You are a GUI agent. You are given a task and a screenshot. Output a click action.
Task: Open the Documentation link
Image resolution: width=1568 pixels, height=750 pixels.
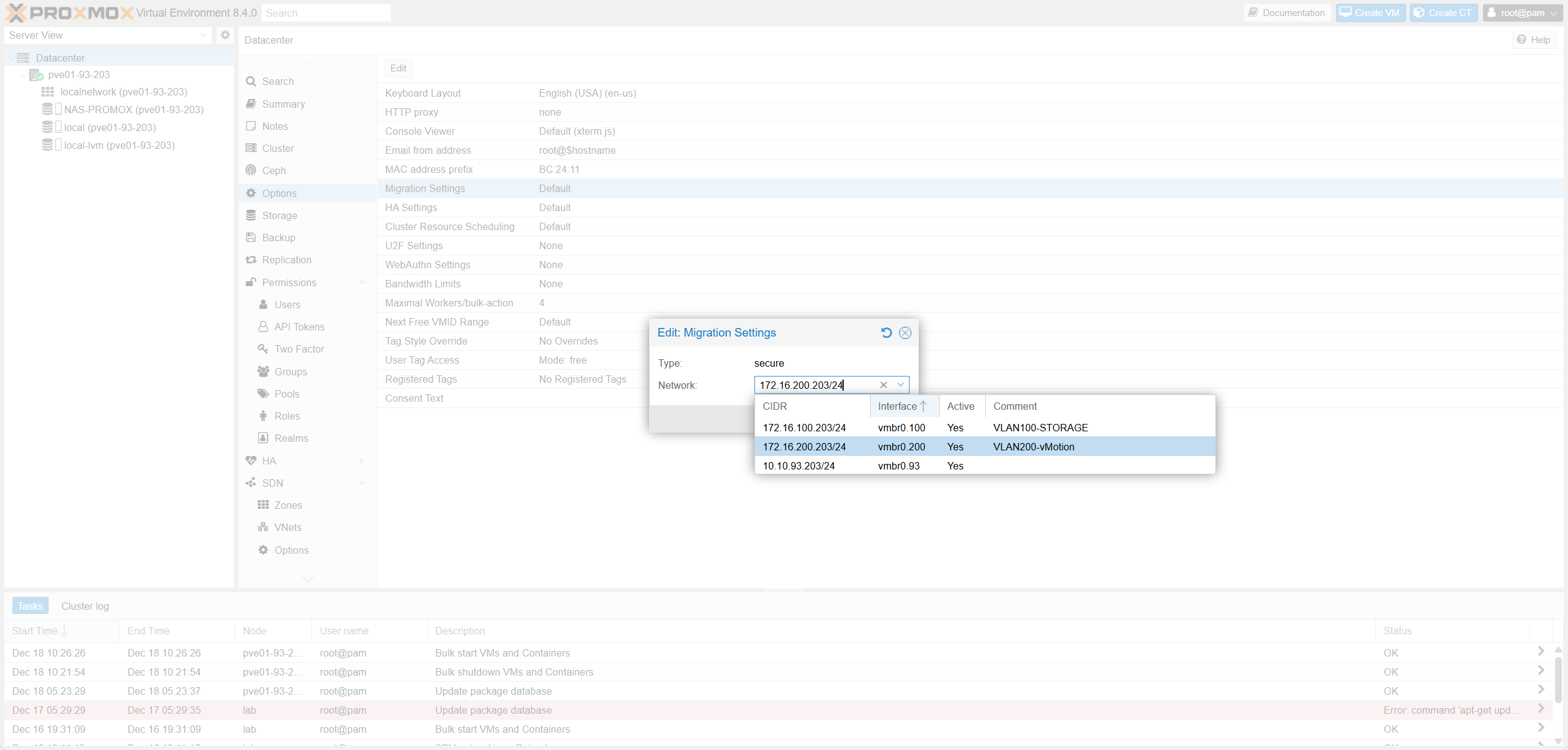click(x=1287, y=12)
